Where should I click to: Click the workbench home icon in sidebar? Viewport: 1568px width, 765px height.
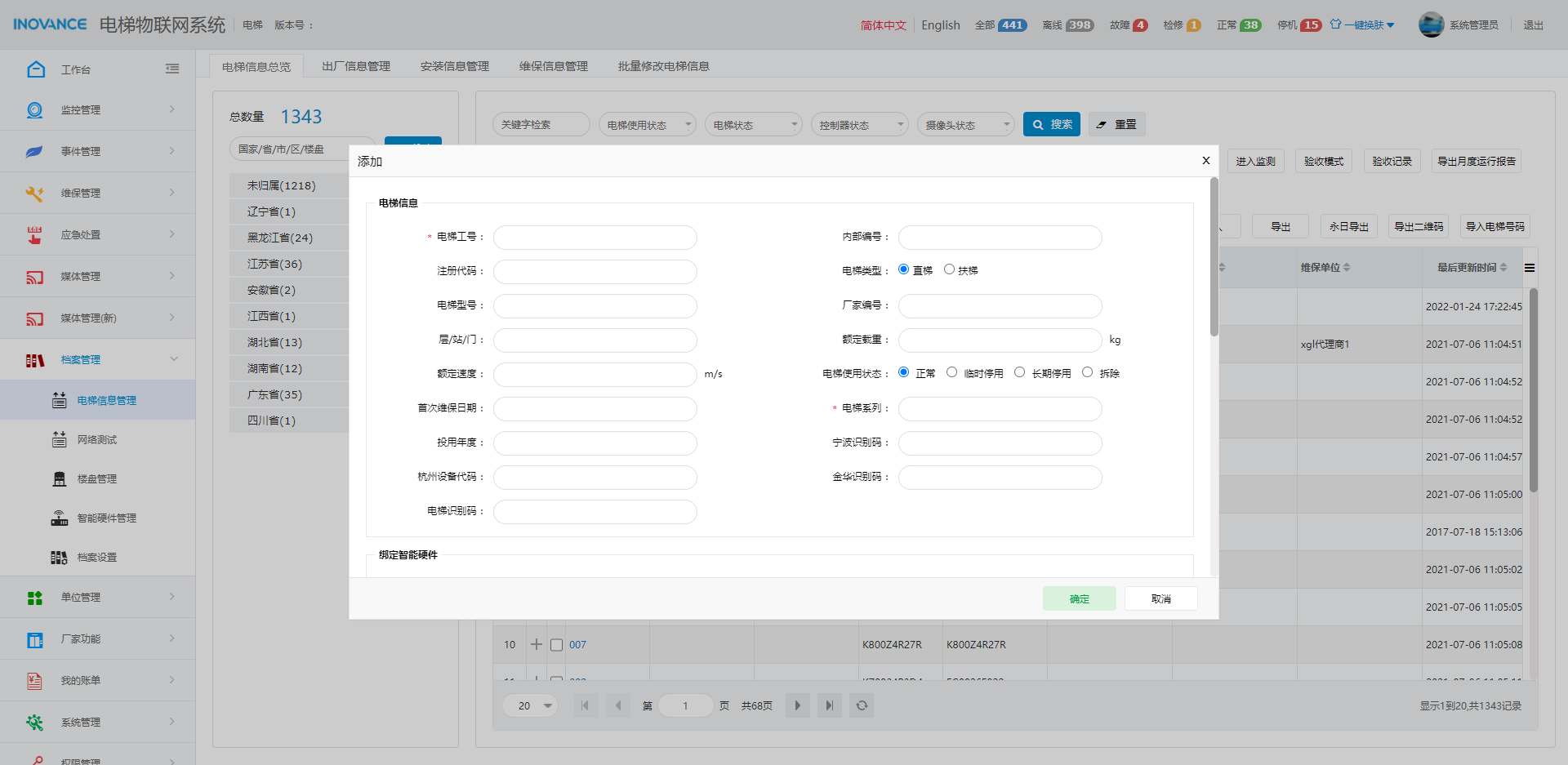pyautogui.click(x=35, y=69)
